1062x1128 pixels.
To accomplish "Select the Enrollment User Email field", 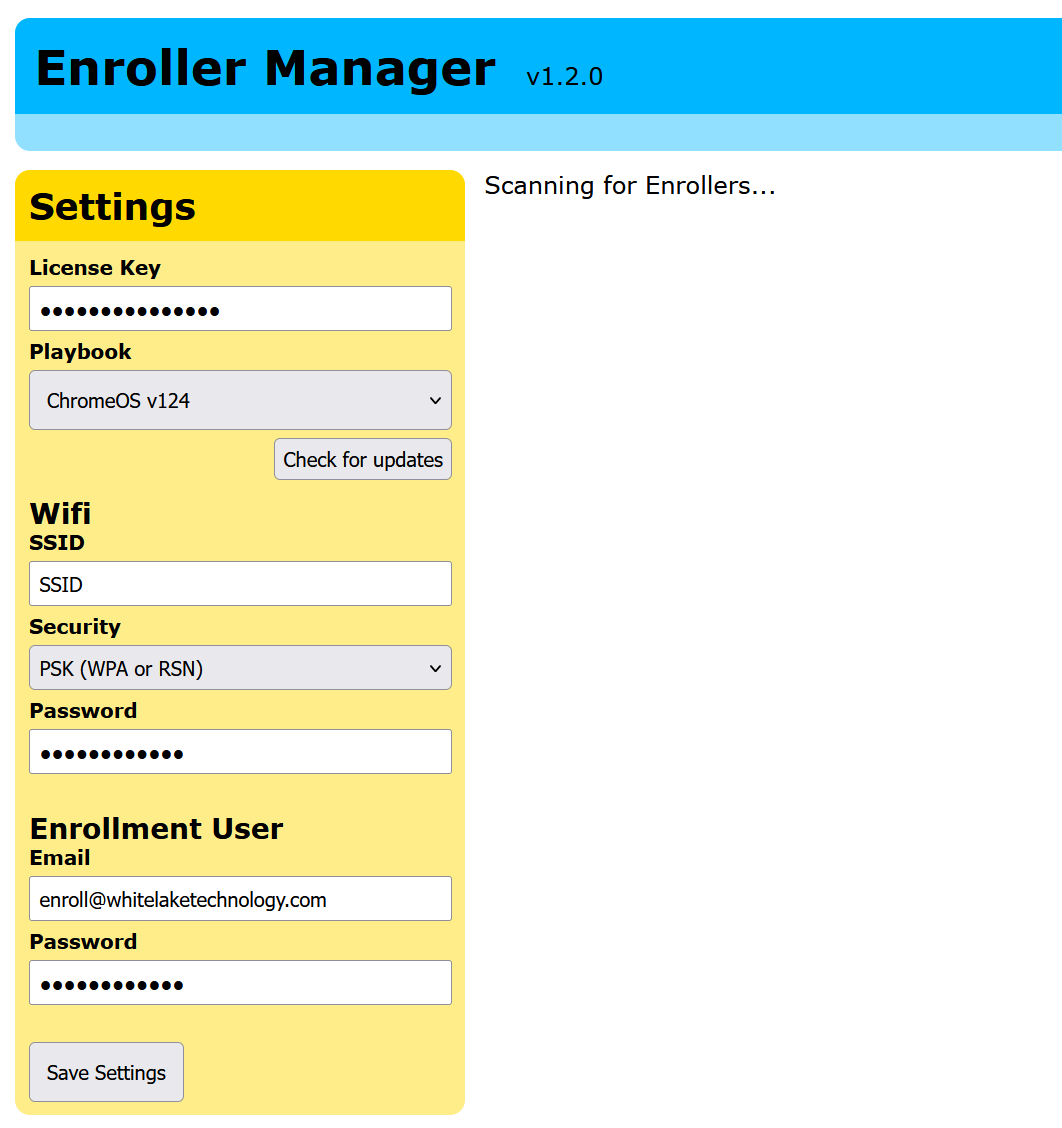I will [240, 899].
